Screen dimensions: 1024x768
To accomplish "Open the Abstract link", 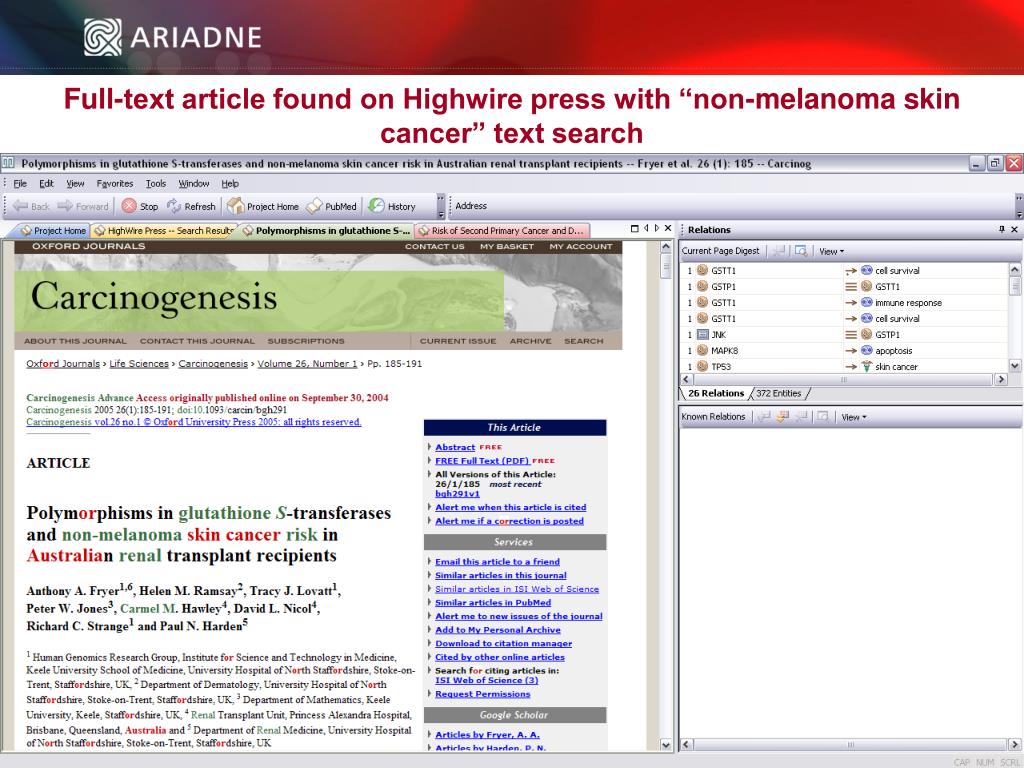I will tap(455, 447).
